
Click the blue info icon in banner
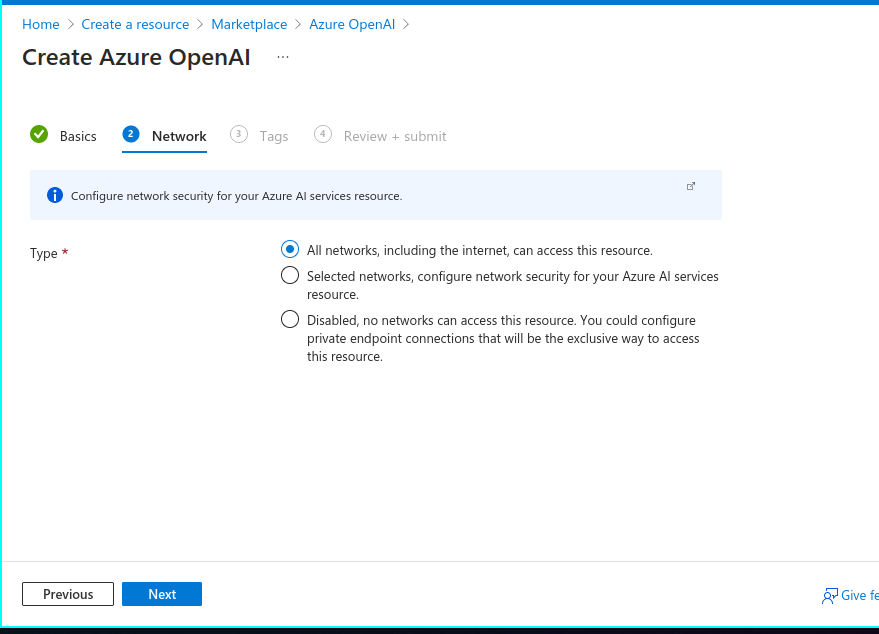pos(55,195)
